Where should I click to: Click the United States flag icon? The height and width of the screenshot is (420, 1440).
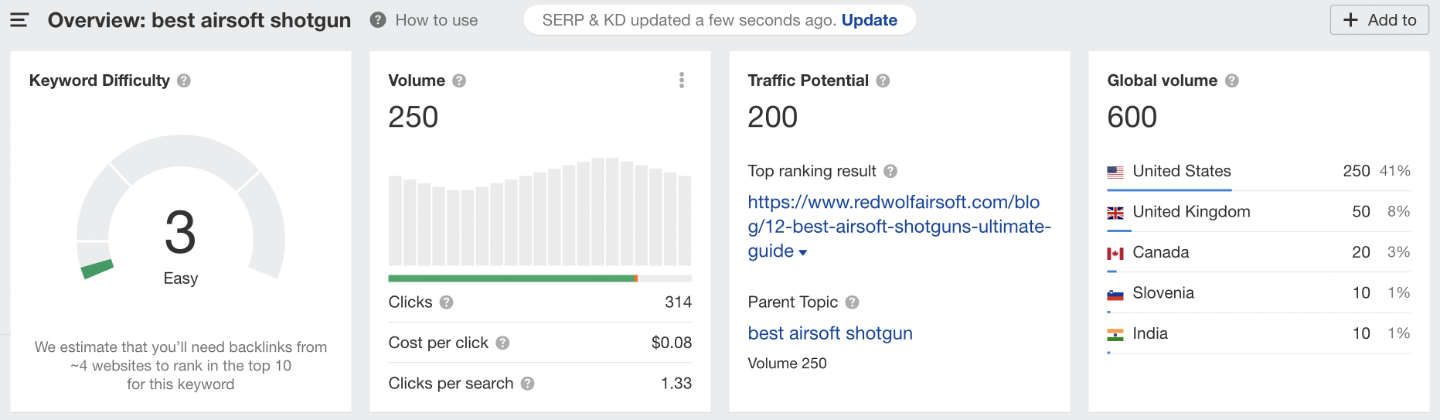click(1116, 172)
